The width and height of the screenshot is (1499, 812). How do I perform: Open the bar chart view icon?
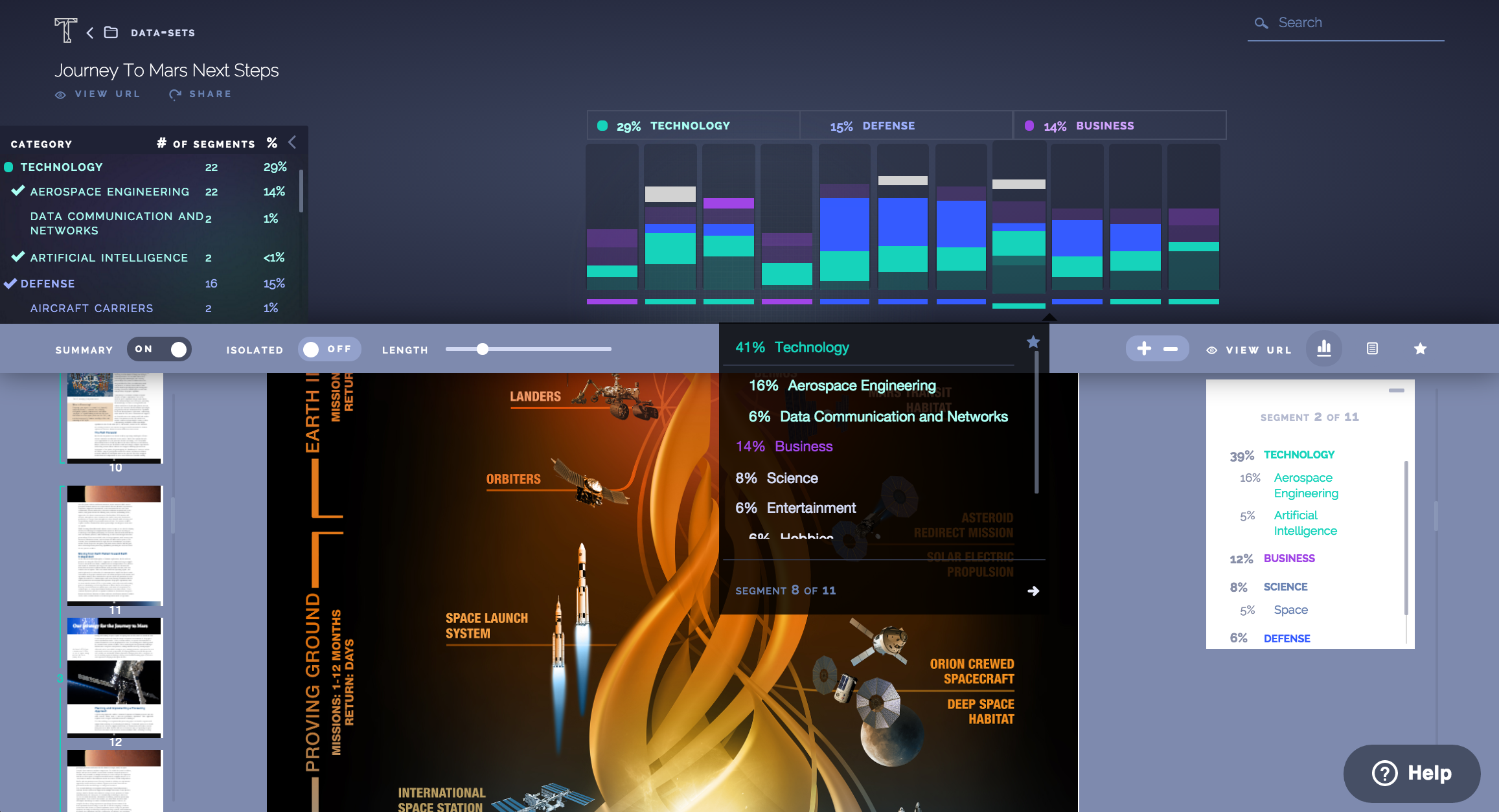tap(1324, 348)
